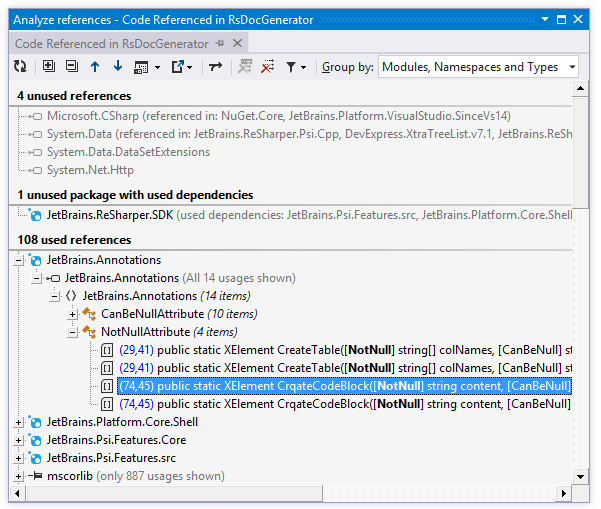Select the Code Referenced in RsDocGenerator tab
The image size is (601, 509).
(111, 43)
